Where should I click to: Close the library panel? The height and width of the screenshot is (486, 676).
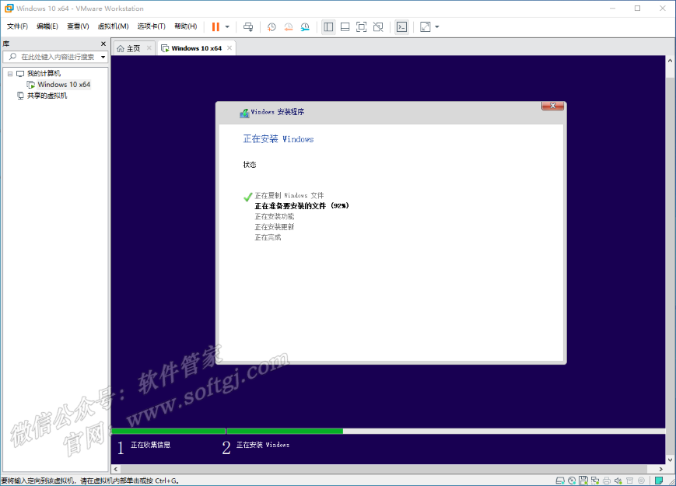(103, 44)
